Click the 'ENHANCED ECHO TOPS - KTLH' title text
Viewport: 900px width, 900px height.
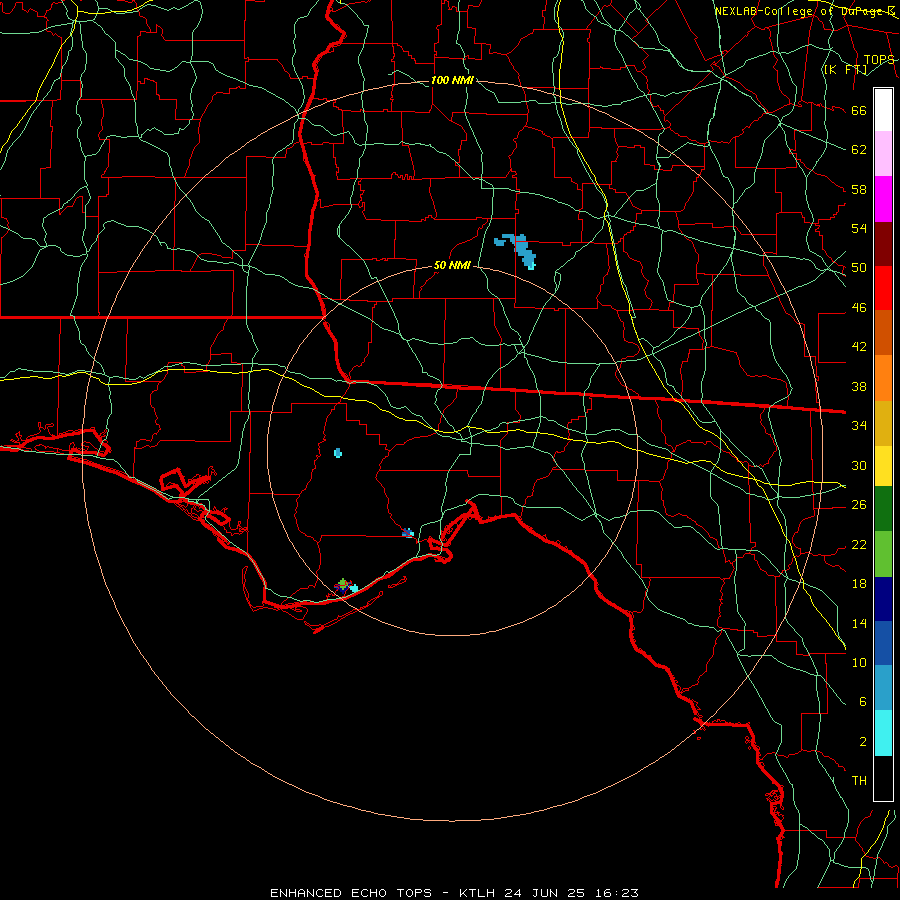(382, 893)
